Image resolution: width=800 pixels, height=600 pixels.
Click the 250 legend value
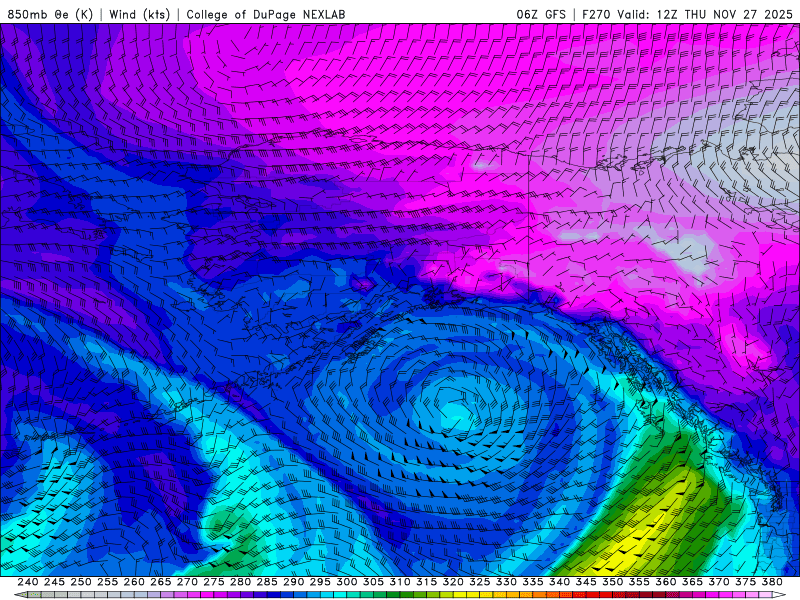(81, 582)
